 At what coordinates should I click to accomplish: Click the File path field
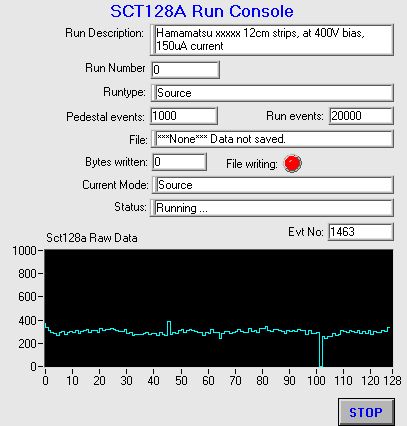[272, 139]
